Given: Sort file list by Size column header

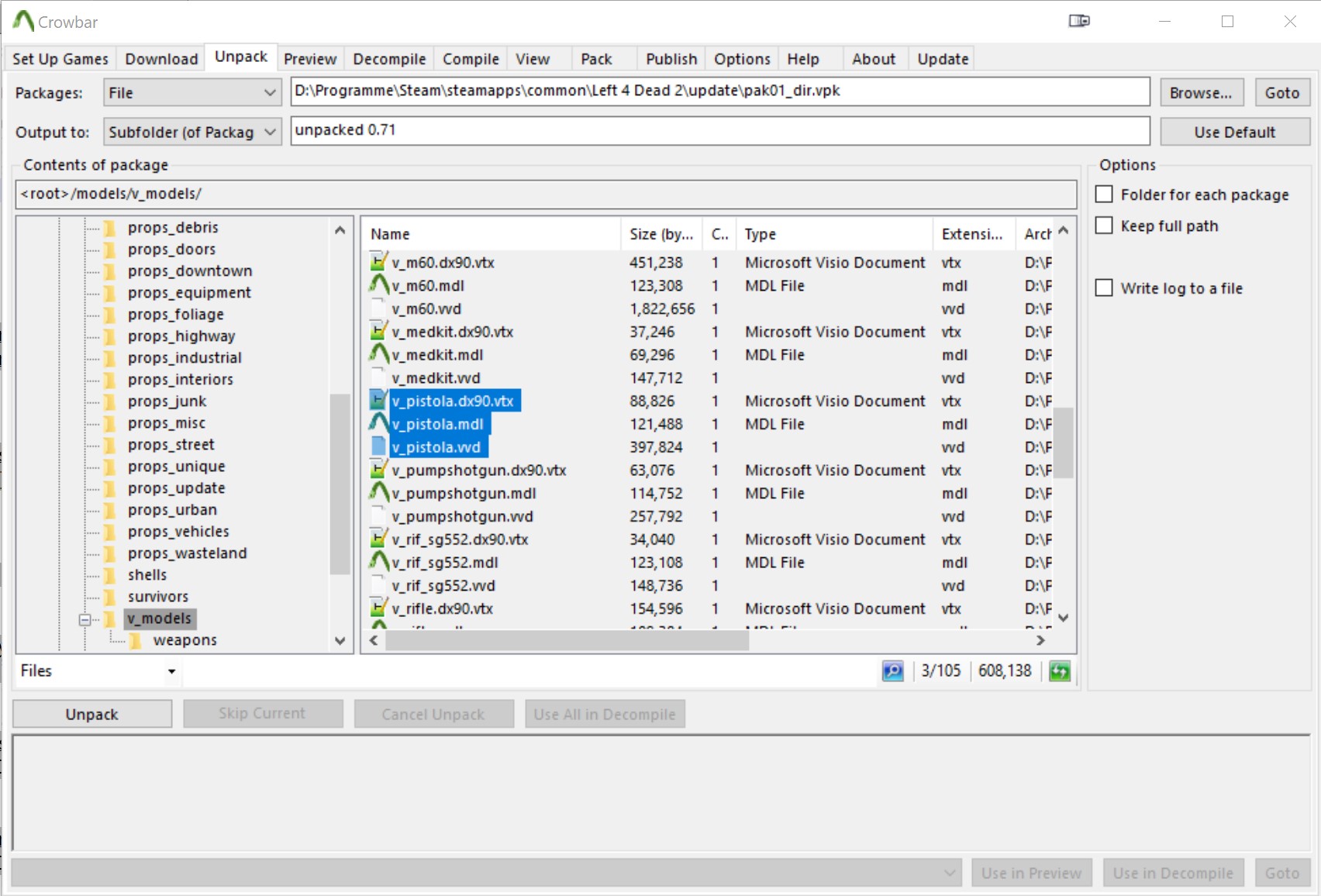Looking at the screenshot, I should (x=662, y=234).
